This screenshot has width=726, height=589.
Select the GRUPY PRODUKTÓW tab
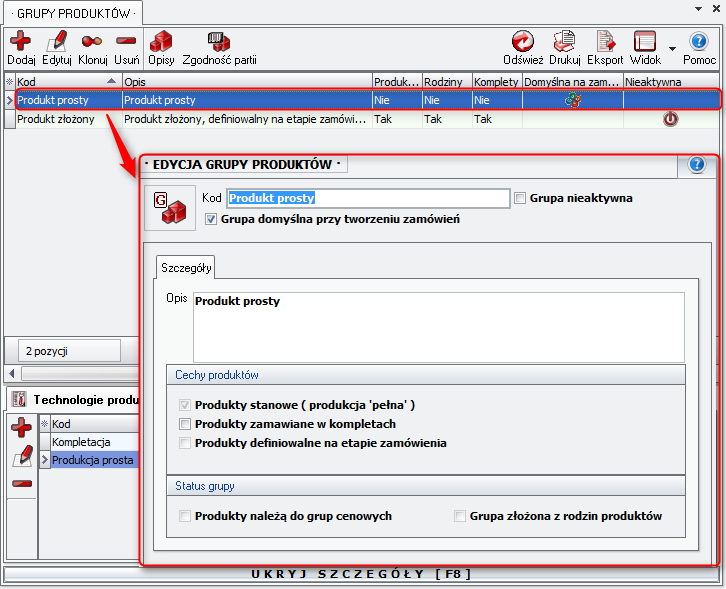72,12
